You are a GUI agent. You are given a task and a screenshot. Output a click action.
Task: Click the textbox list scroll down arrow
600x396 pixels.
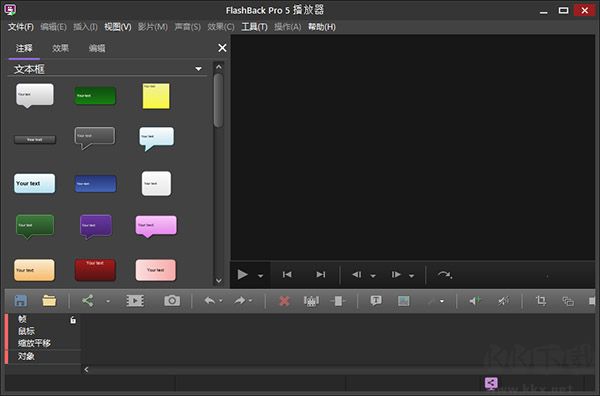(218, 280)
